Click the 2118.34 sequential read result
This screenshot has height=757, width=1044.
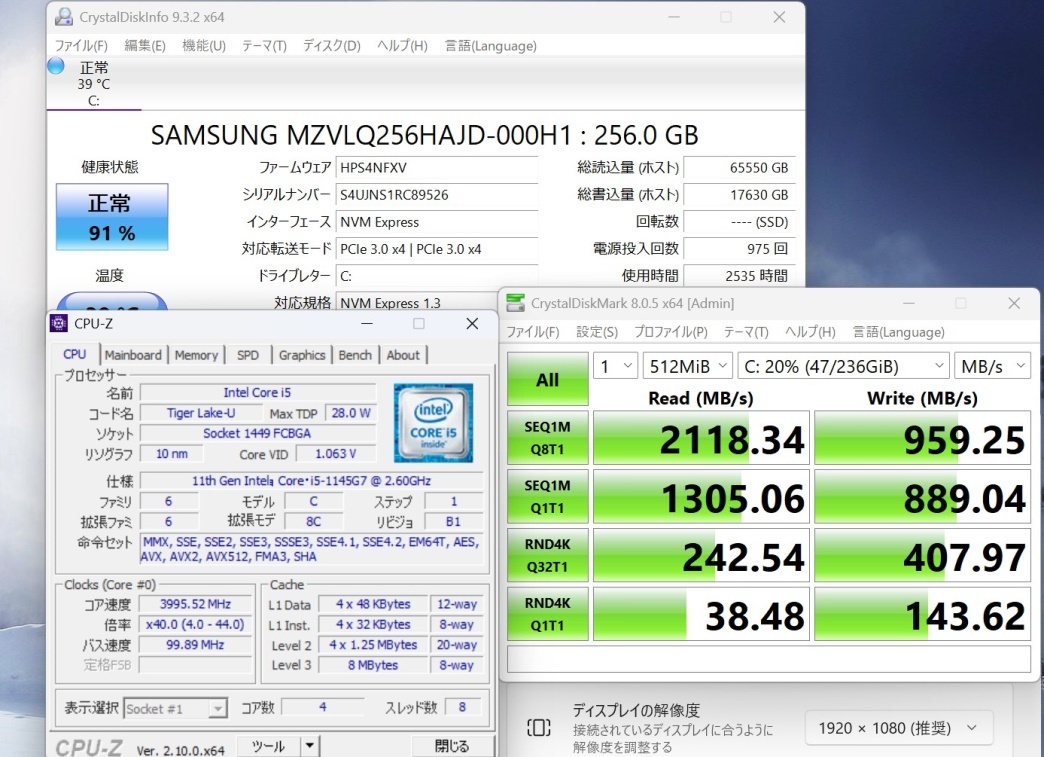(x=701, y=437)
